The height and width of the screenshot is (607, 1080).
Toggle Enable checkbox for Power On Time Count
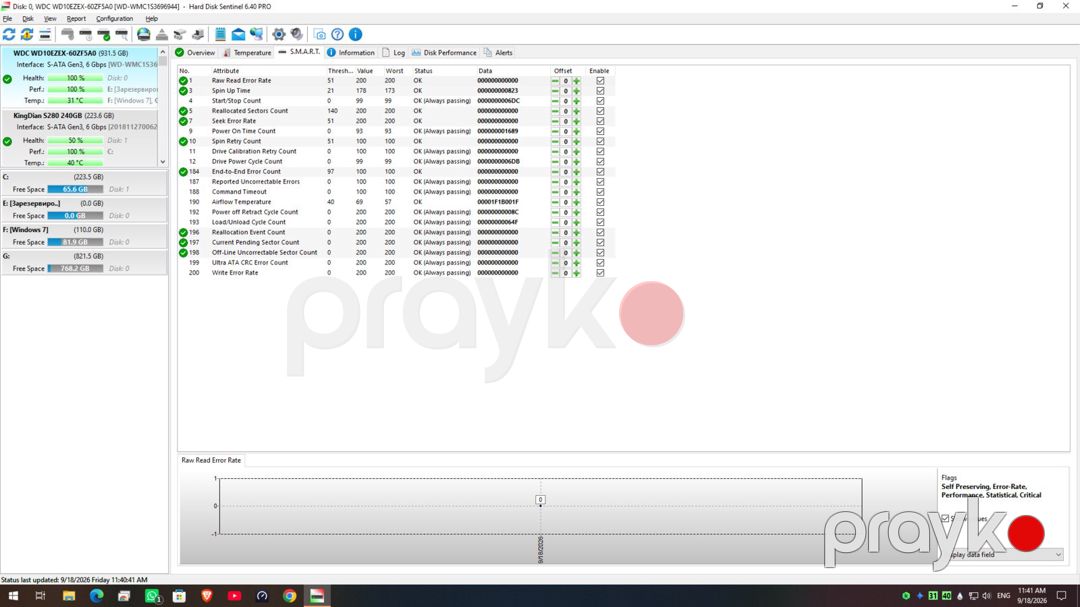click(x=600, y=131)
